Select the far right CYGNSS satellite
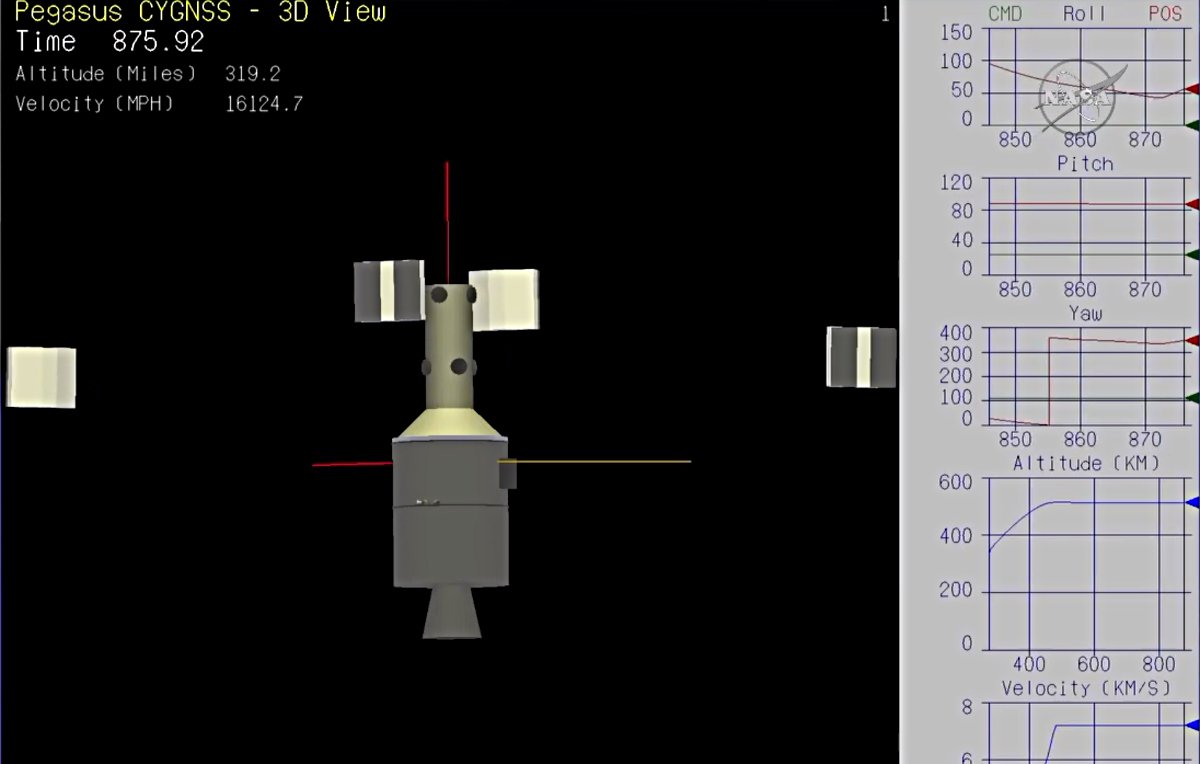 [x=861, y=357]
